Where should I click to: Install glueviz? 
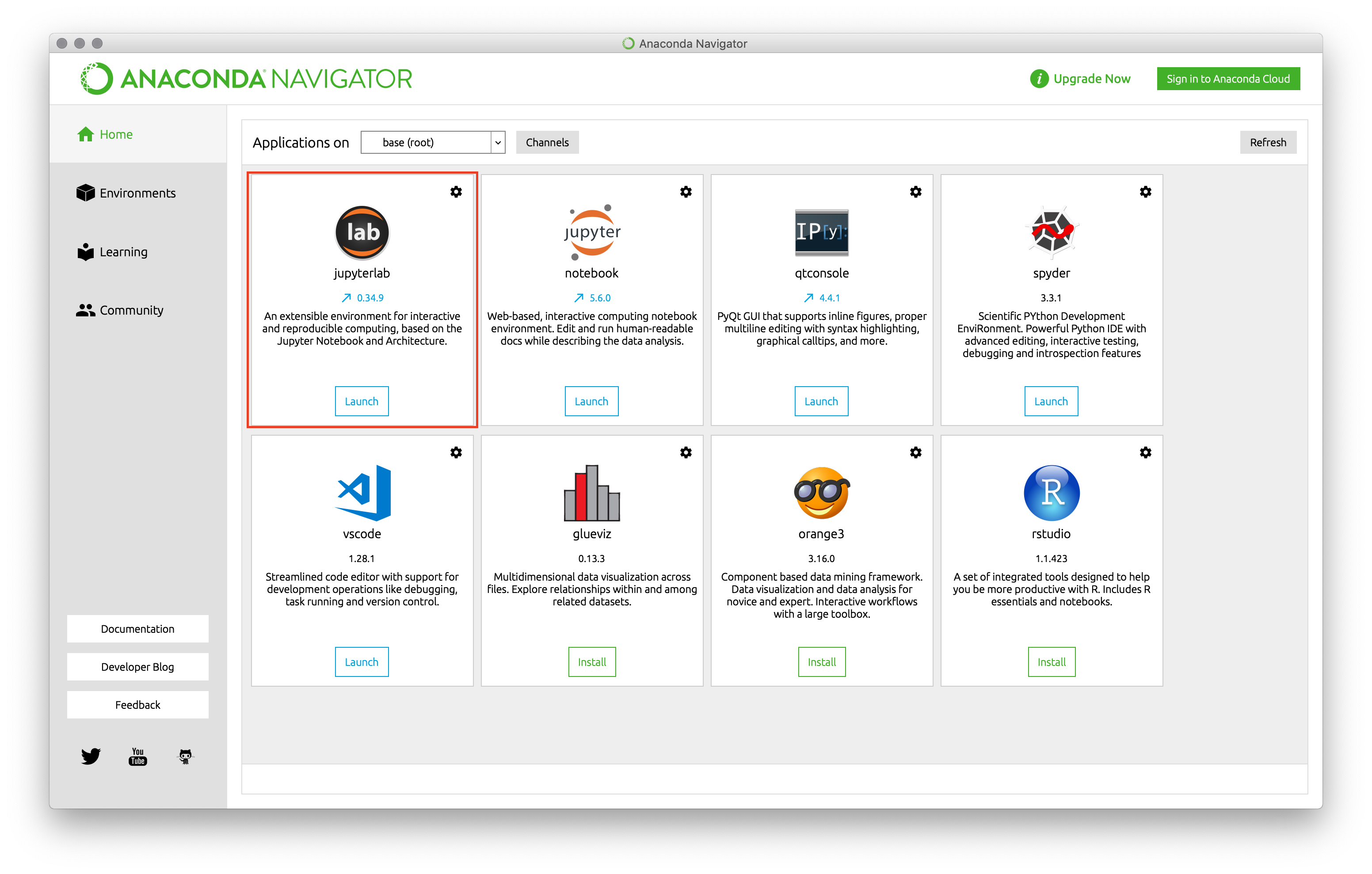[592, 661]
